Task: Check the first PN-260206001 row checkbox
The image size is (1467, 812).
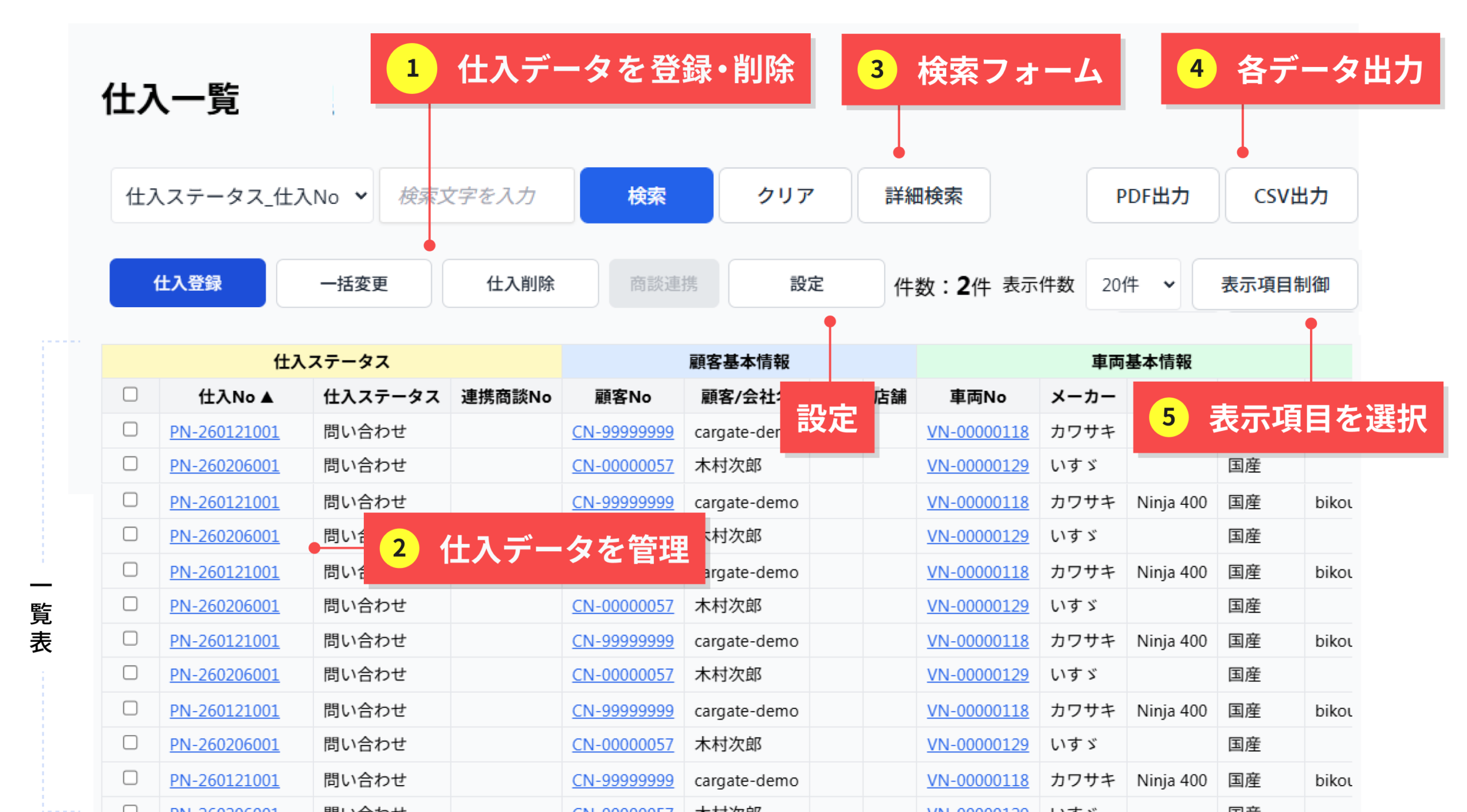Action: pos(130,464)
